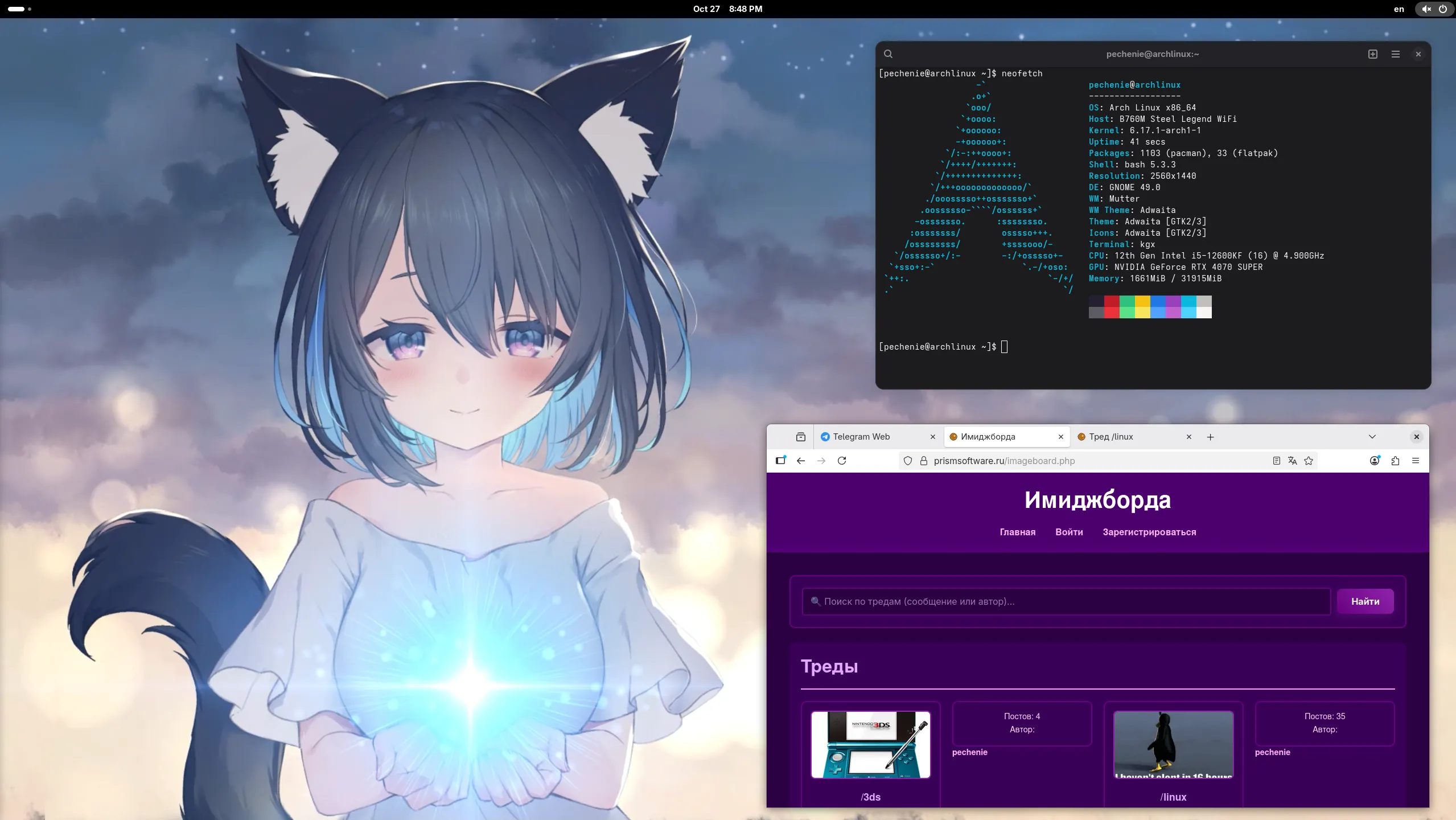Viewport: 1456px width, 820px height.
Task: Open the en keyboard layout menu
Action: 1399,9
